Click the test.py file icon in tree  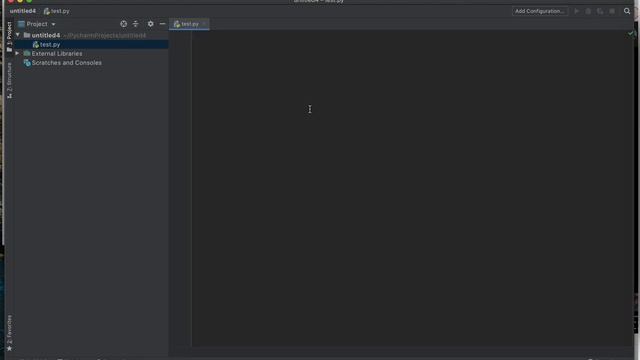[36, 44]
